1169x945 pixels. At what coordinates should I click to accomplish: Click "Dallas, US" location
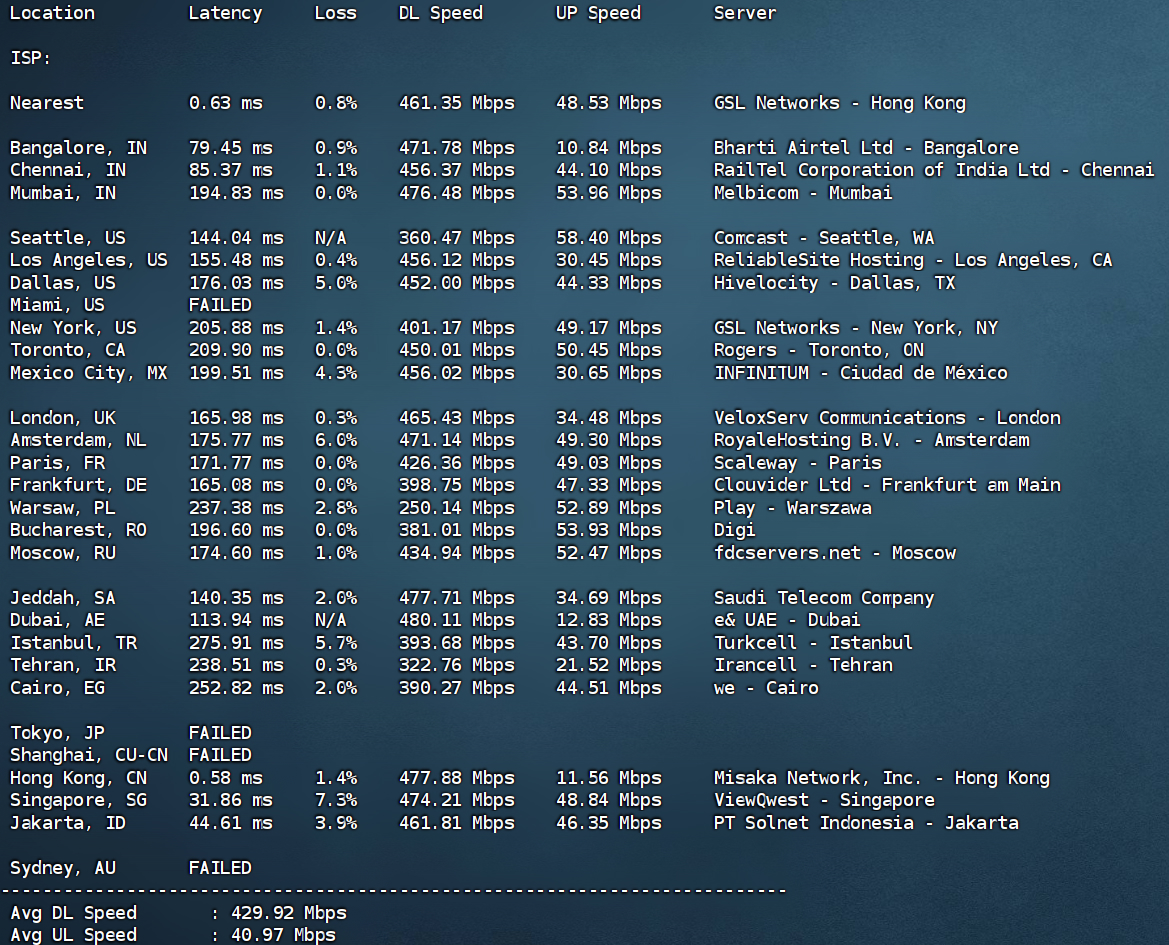63,283
